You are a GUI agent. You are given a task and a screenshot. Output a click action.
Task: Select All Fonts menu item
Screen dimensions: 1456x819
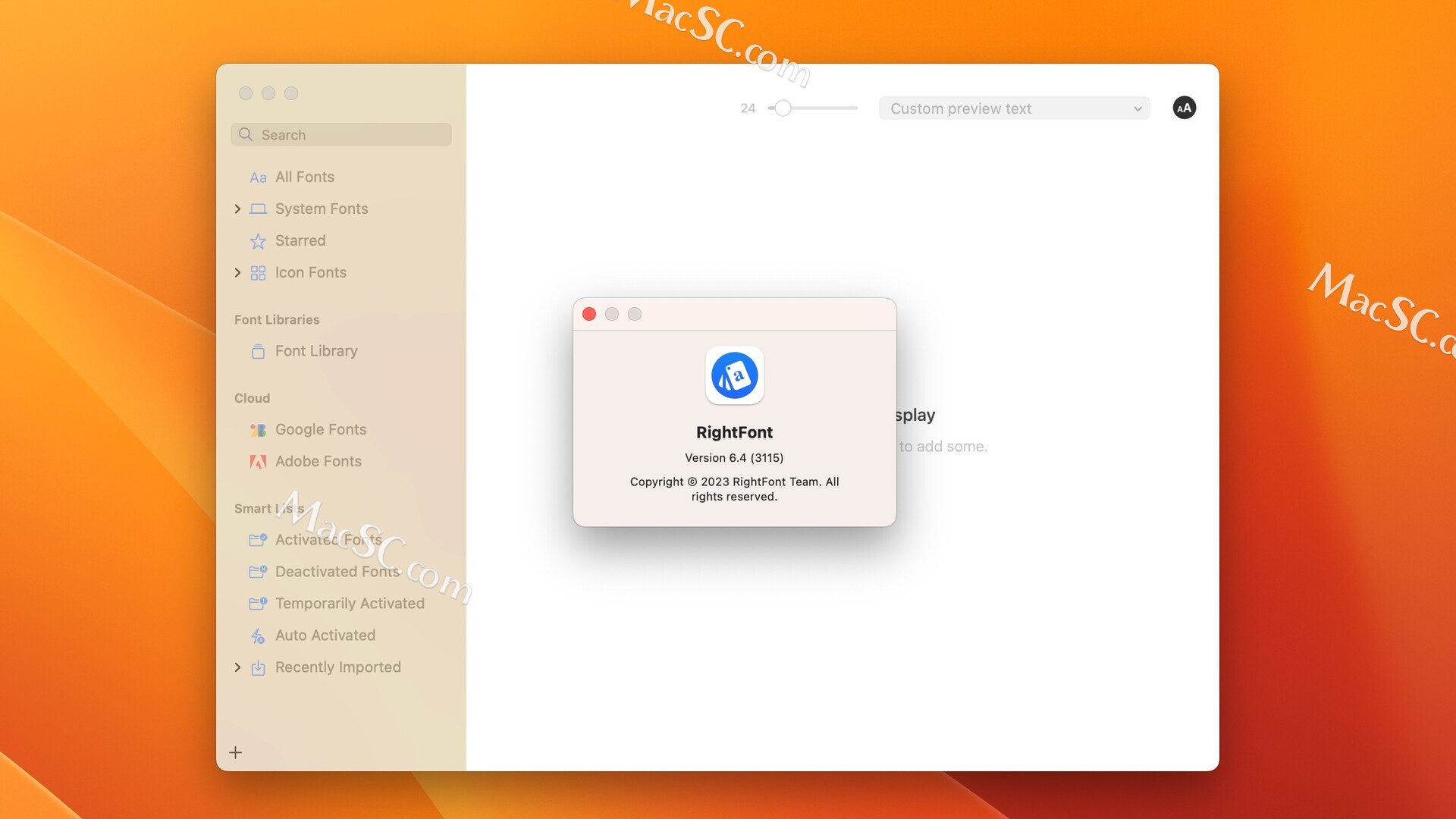pos(304,177)
